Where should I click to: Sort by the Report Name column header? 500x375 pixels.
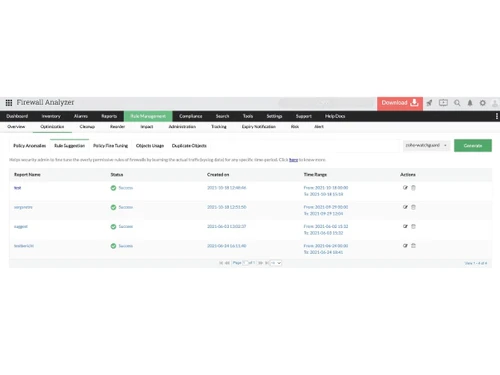point(27,175)
